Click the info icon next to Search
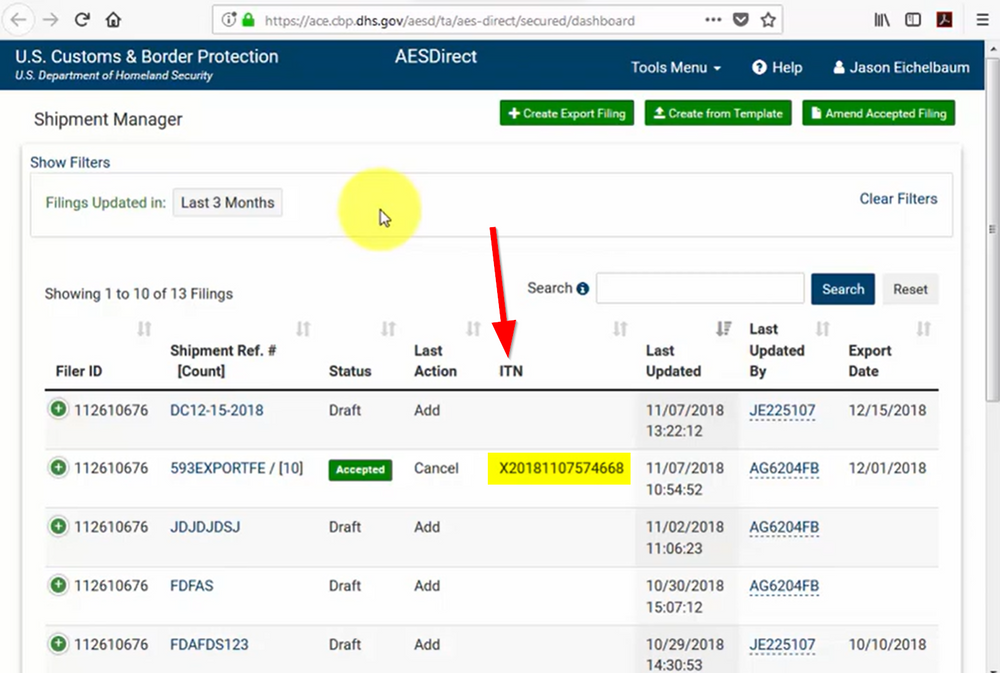The image size is (1000, 673). (583, 288)
